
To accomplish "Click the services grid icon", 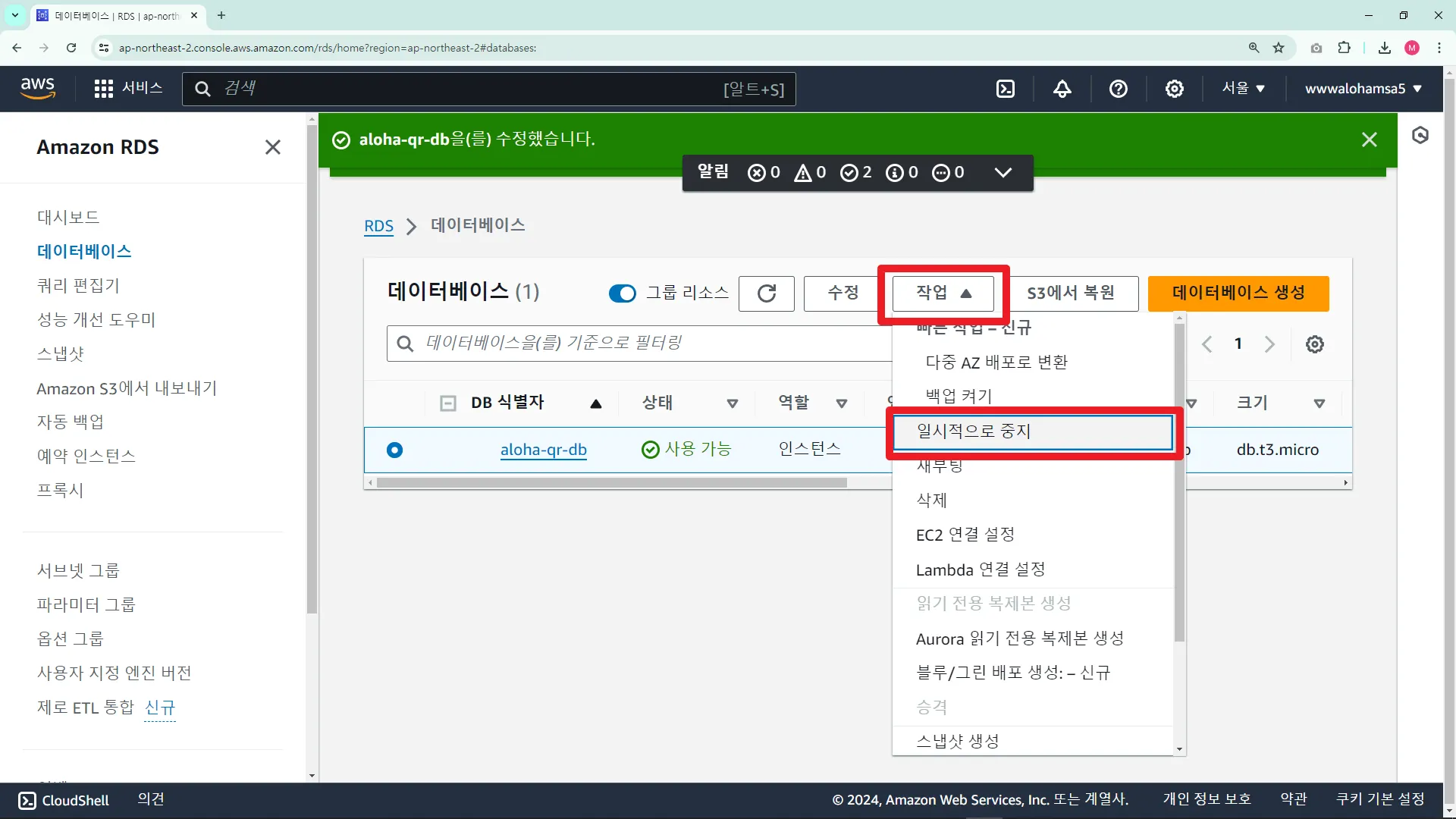I will [104, 89].
